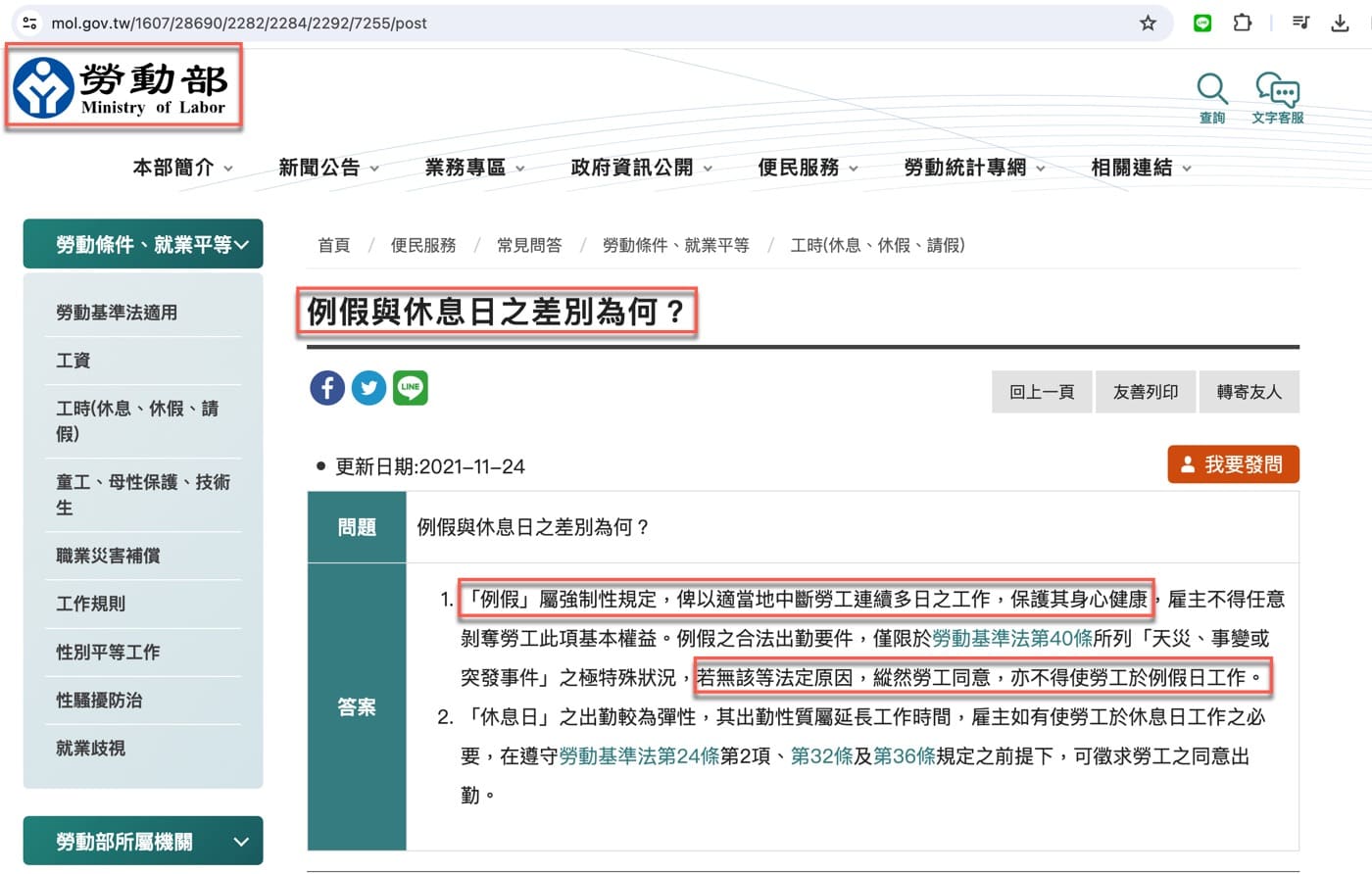Viewport: 1372px width, 874px height.
Task: Open the 勞動基準法第24條 link
Action: 639,756
